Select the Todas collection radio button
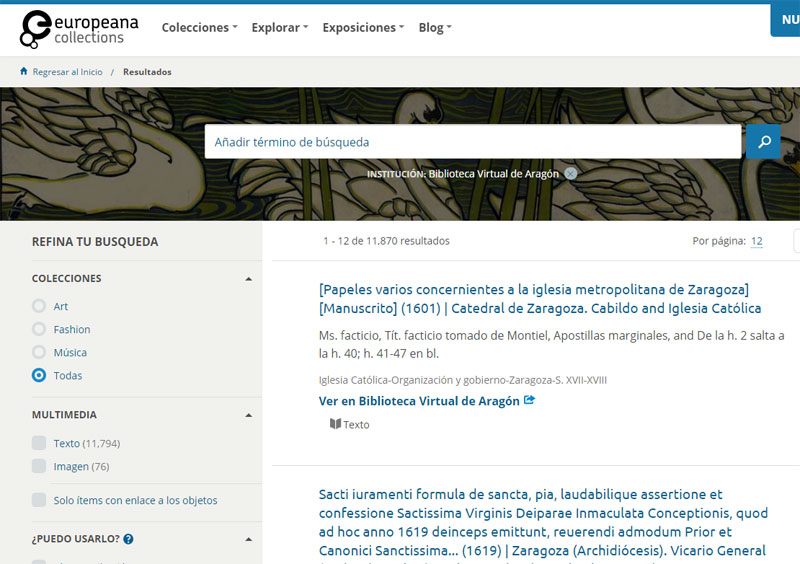 pos(39,375)
